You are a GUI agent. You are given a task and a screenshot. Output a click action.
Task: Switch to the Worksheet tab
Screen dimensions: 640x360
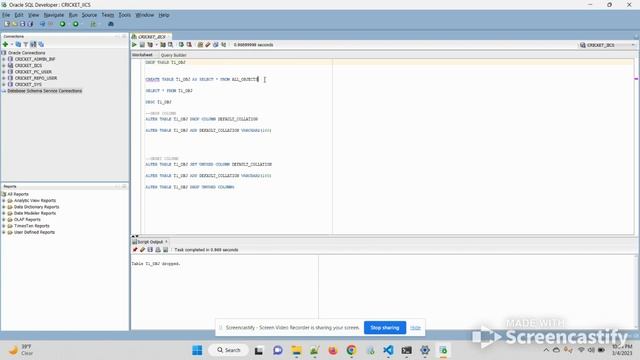pos(142,55)
